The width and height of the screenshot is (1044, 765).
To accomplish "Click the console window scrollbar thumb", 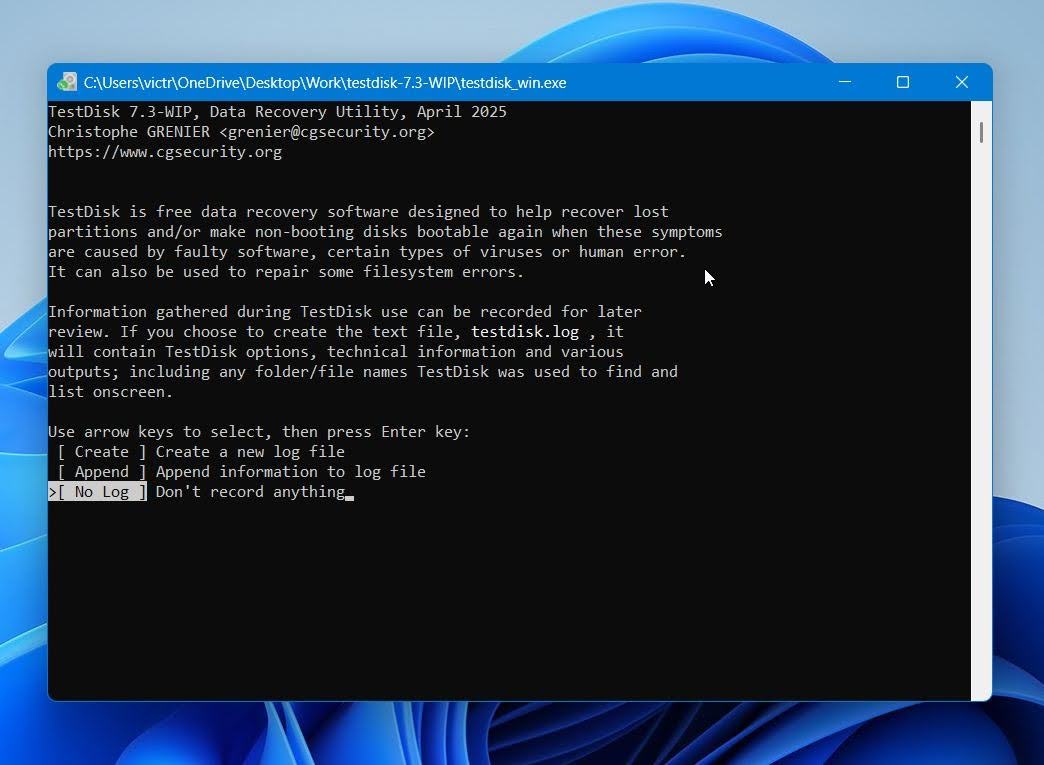I will (981, 132).
